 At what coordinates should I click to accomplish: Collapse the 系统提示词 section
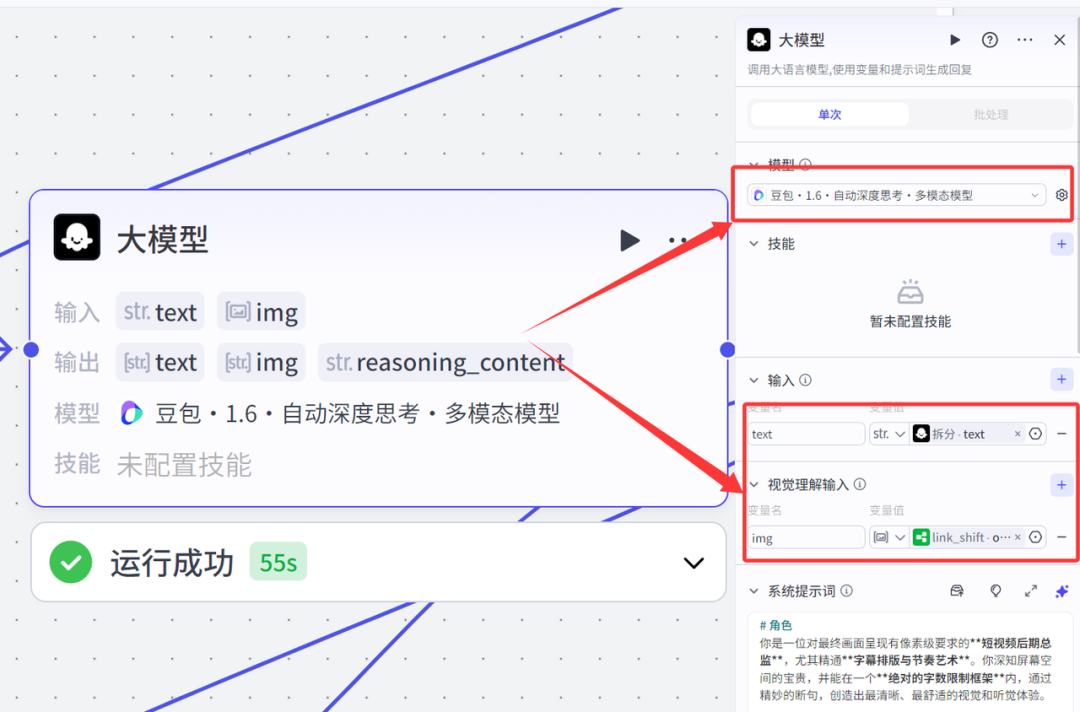754,591
